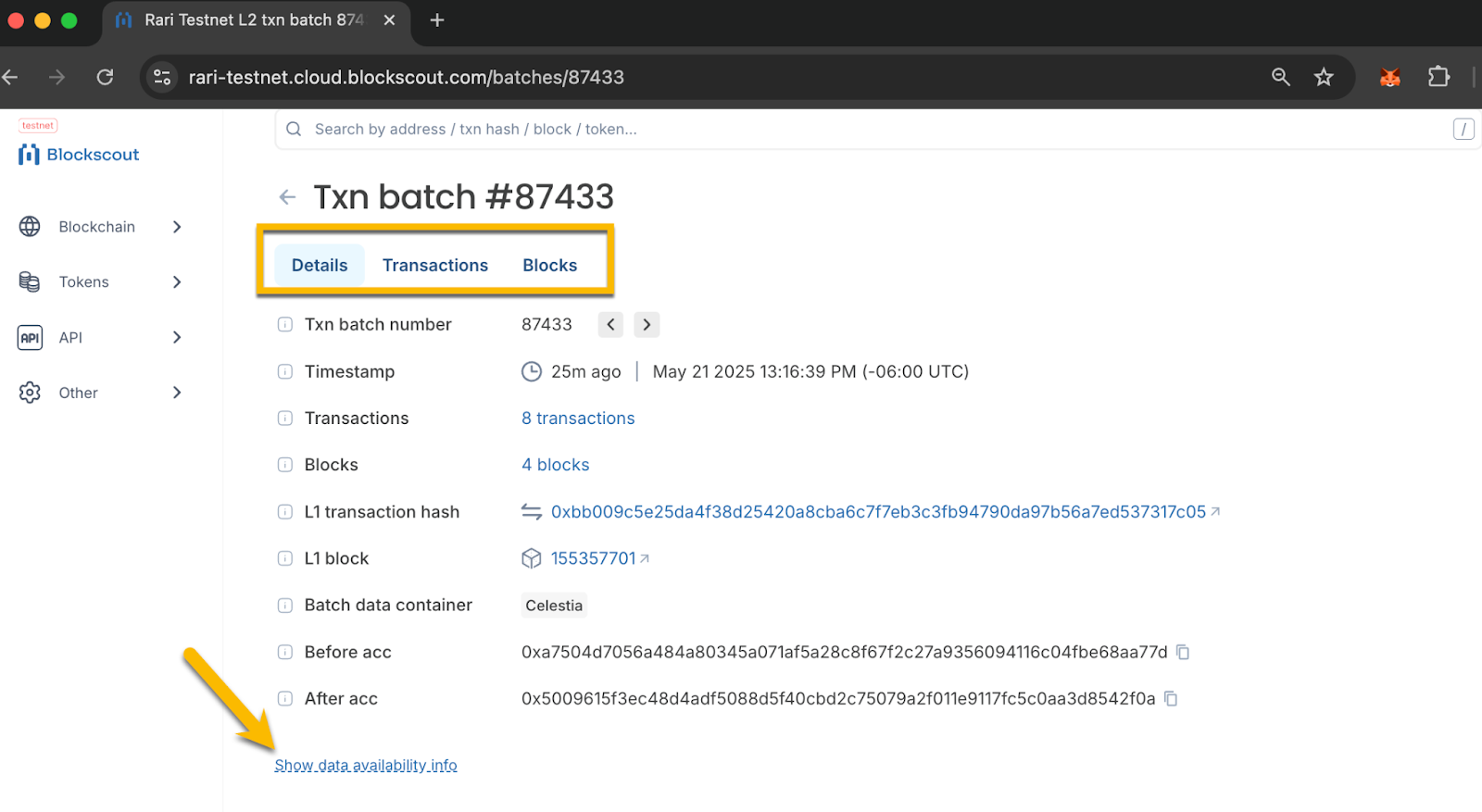Click the Blockchain globe icon
1482x812 pixels.
pyautogui.click(x=30, y=227)
